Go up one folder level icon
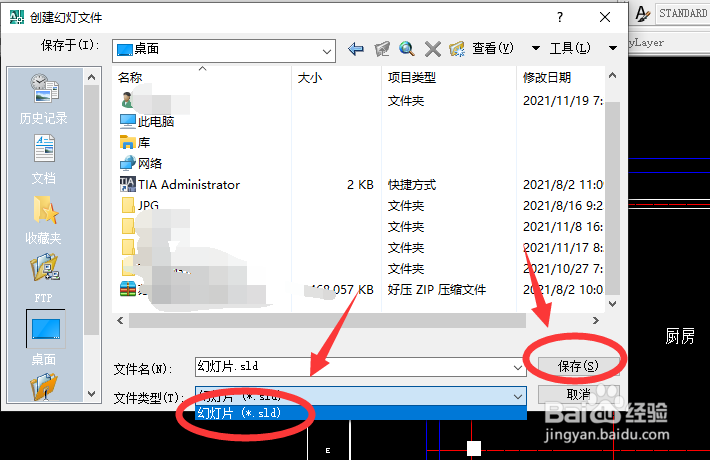This screenshot has width=710, height=460. [x=382, y=48]
